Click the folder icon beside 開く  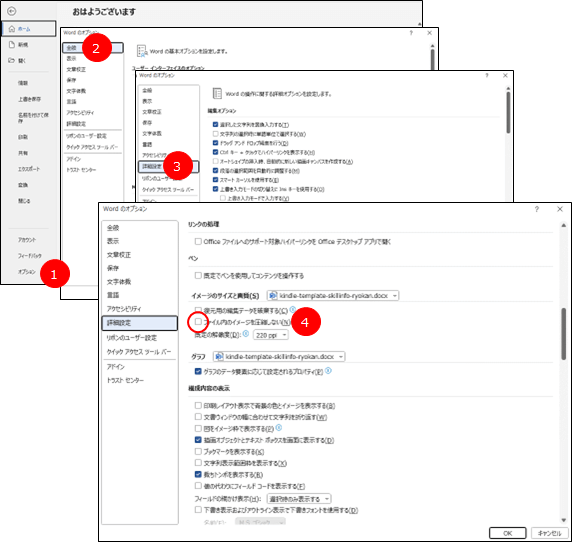coord(12,60)
